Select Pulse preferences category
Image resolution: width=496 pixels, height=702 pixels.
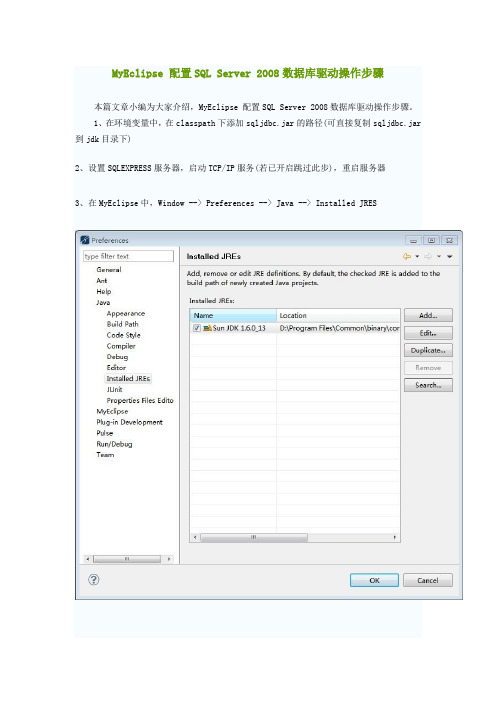click(x=105, y=433)
